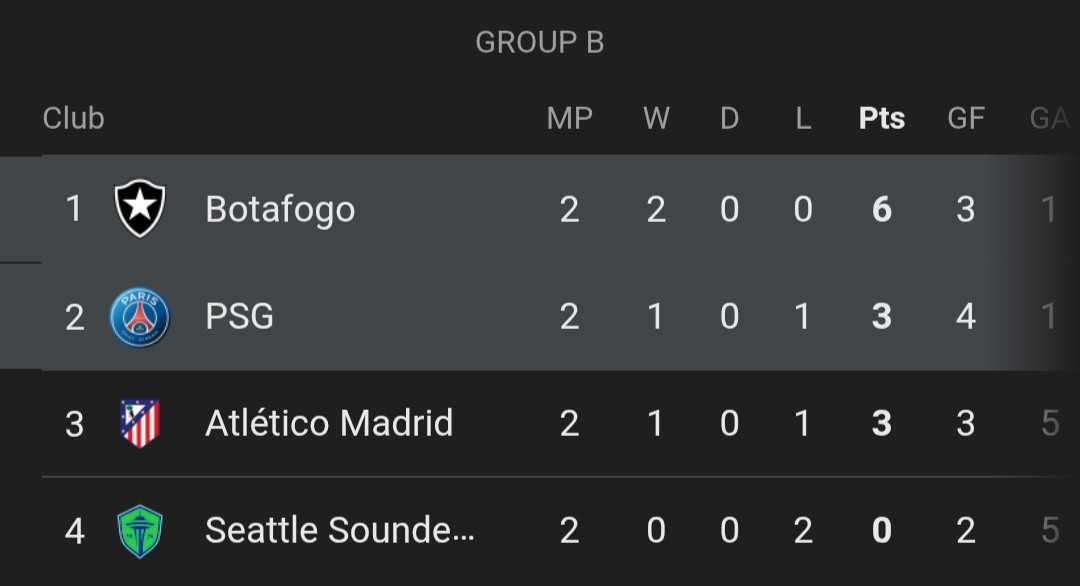Click the GF column header

[966, 118]
